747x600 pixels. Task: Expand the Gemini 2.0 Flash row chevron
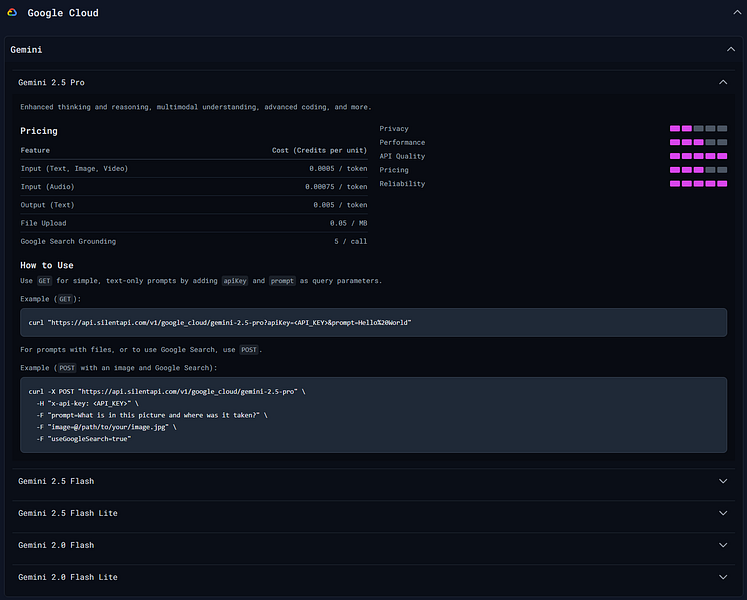tap(723, 545)
